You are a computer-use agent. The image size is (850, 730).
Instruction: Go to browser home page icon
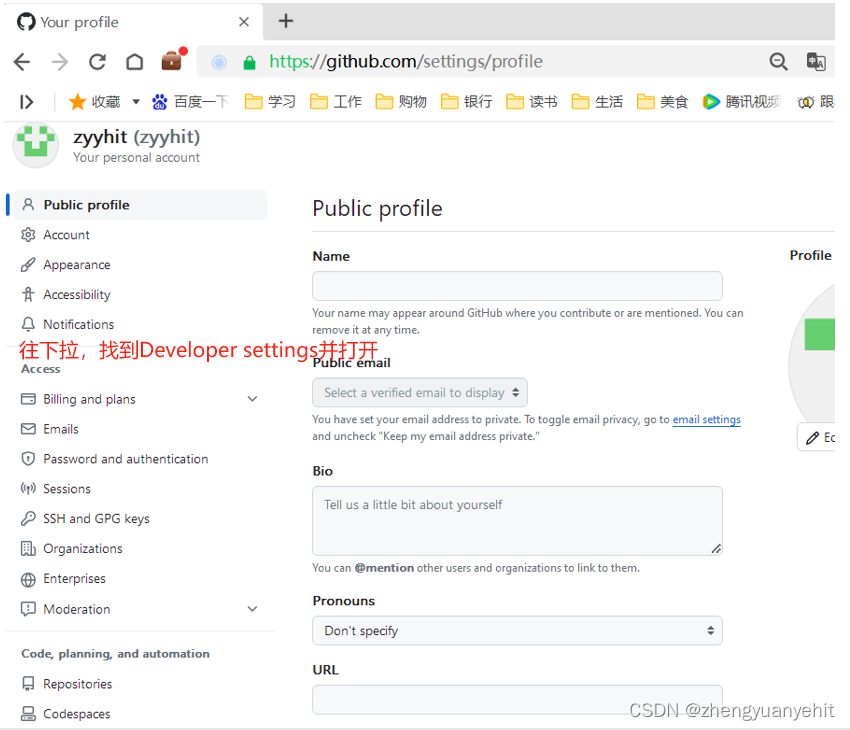(134, 62)
